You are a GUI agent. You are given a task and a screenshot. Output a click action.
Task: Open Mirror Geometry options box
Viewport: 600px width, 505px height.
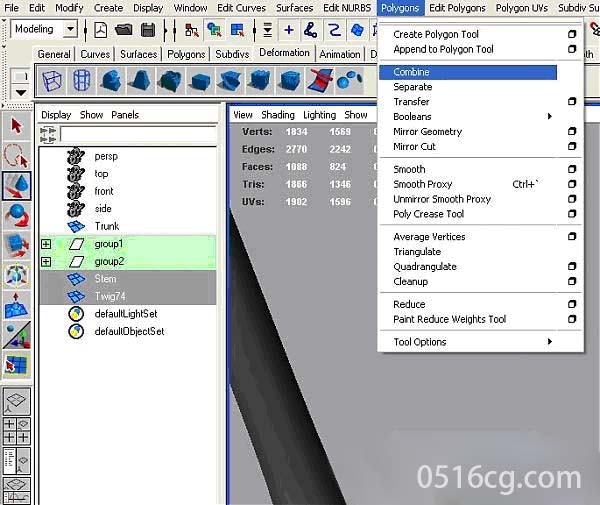coord(572,131)
